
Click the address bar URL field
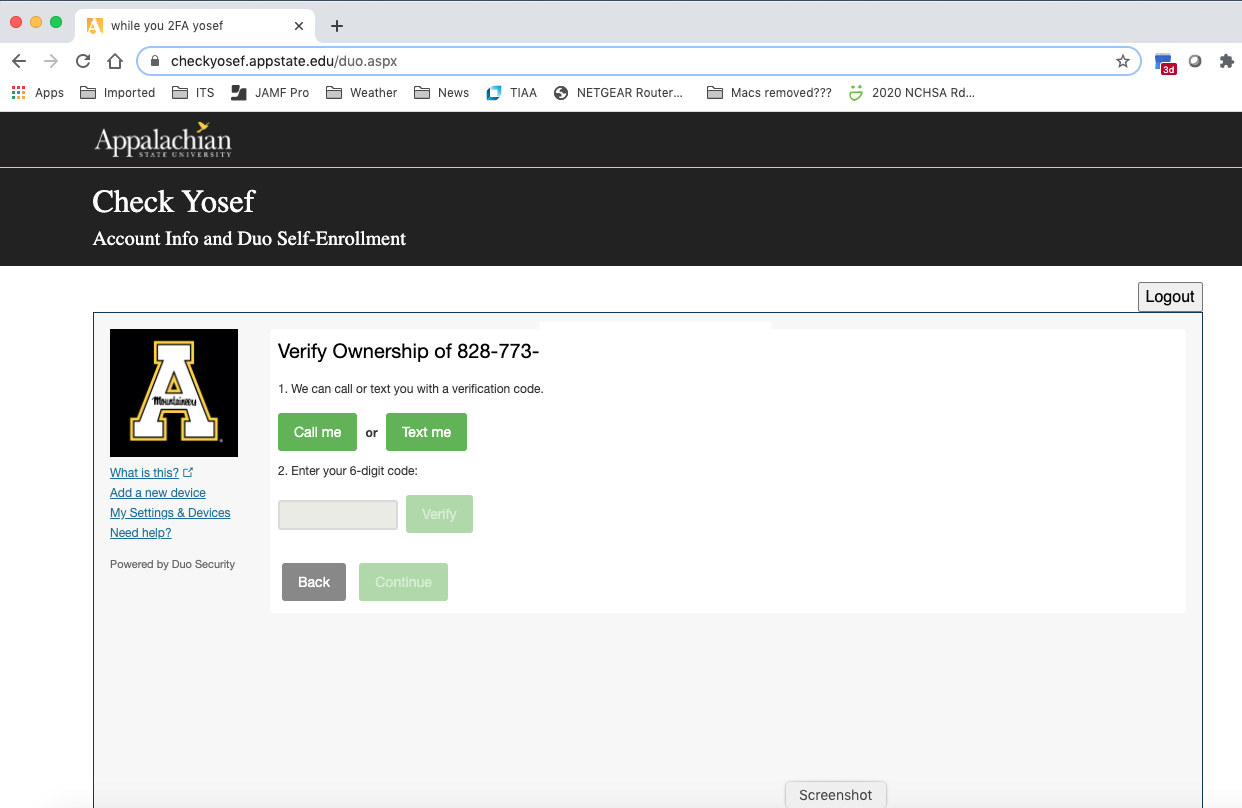638,61
